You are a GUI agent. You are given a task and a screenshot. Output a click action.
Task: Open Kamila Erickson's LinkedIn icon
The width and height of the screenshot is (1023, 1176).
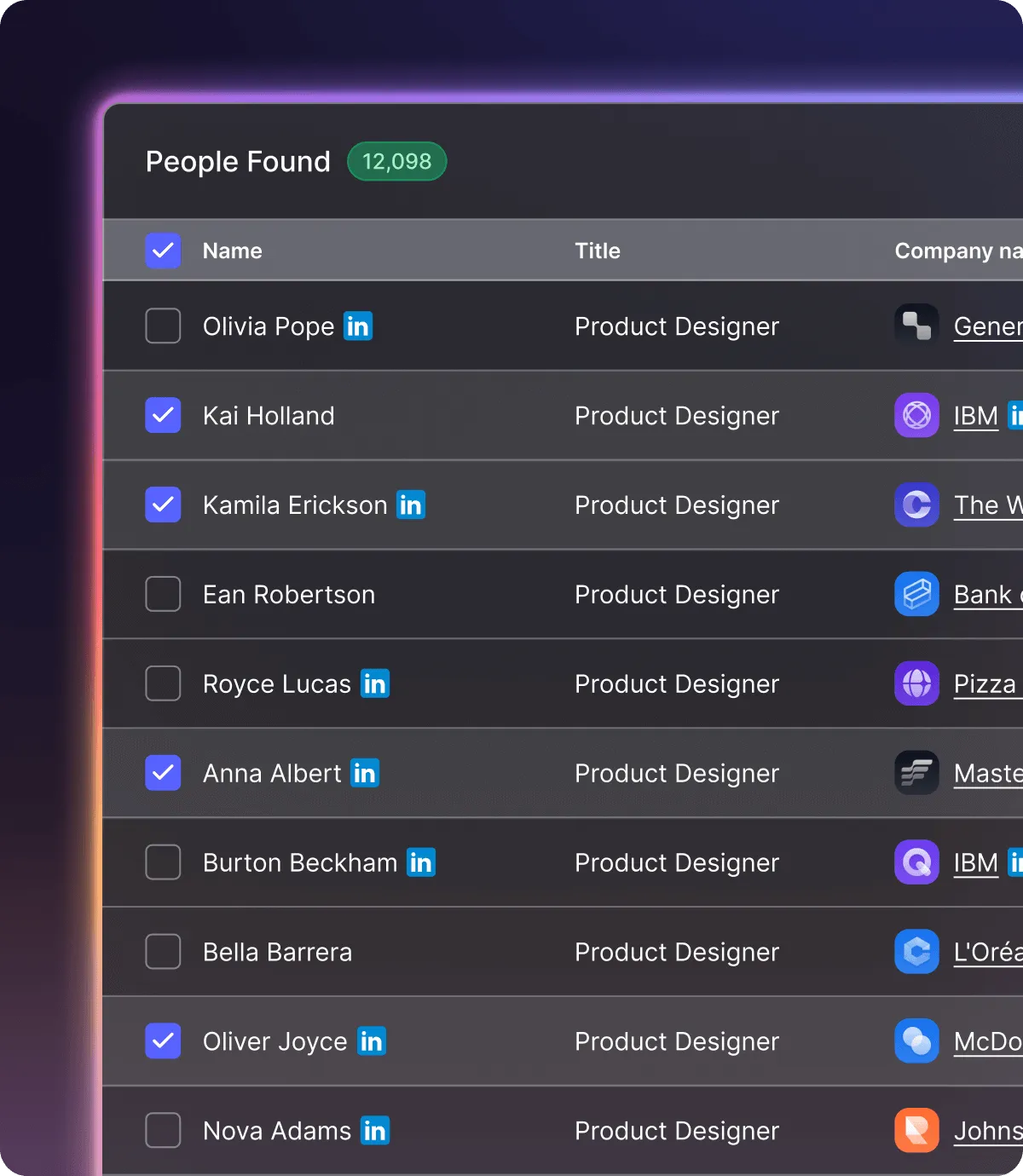tap(411, 504)
